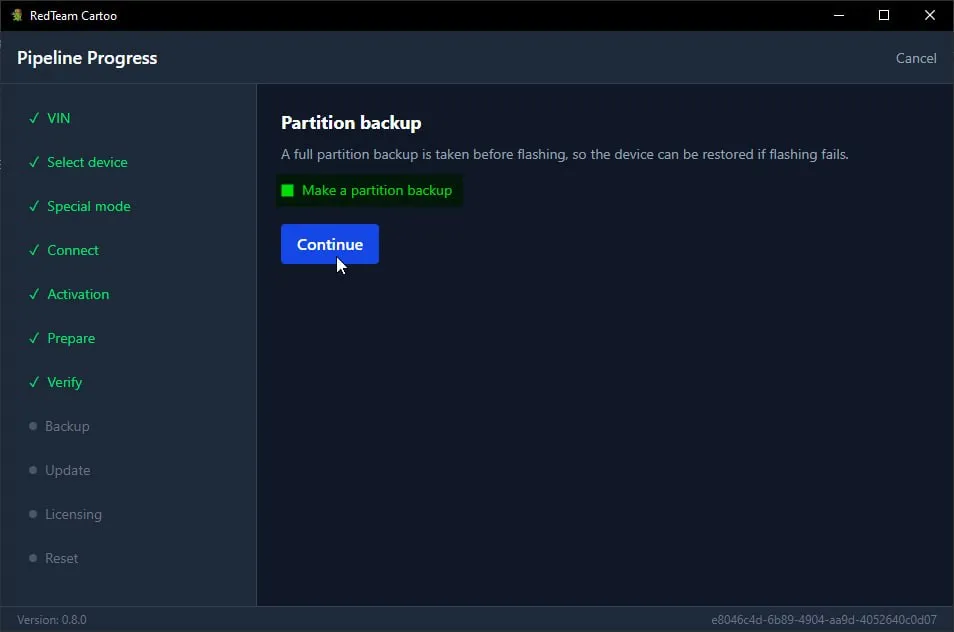Click the full partition backup description text
954x632 pixels.
tap(565, 155)
